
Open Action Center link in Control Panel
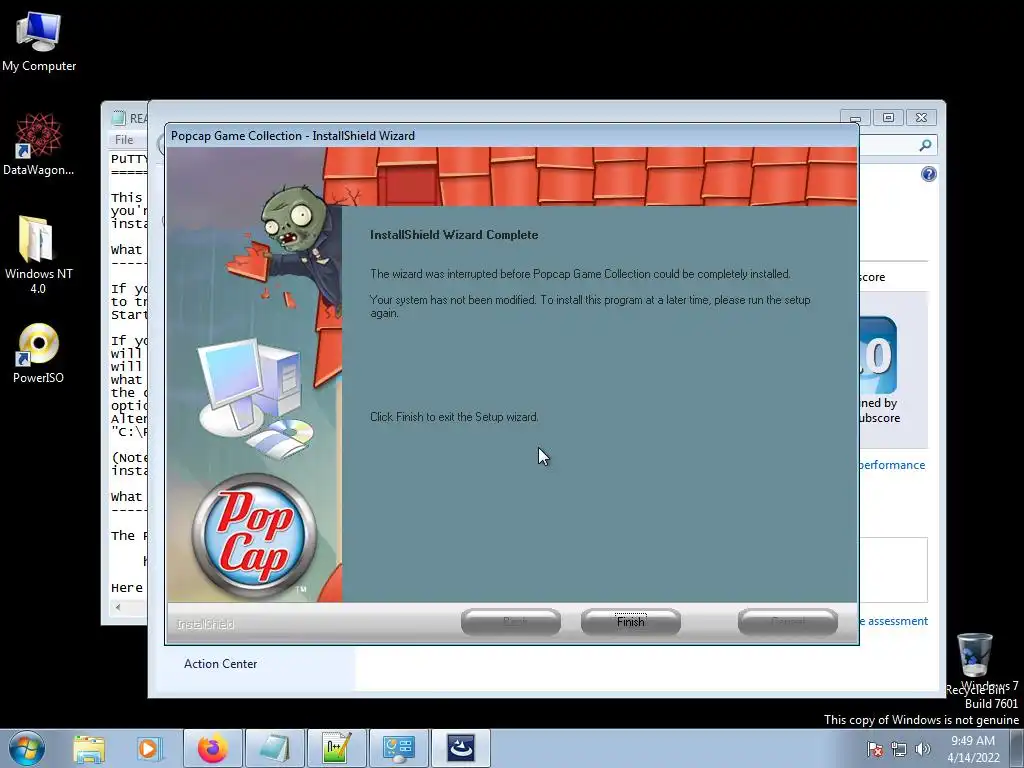(x=221, y=664)
